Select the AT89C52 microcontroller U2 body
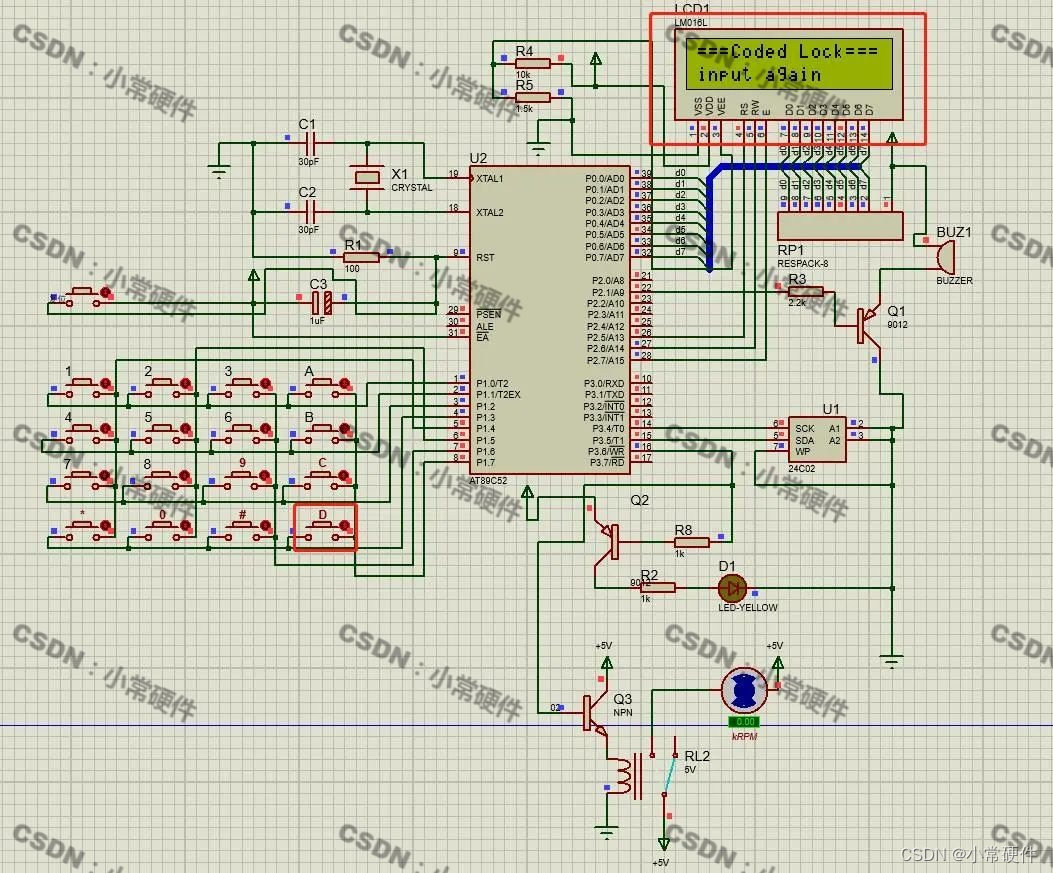1053x873 pixels. click(x=549, y=320)
